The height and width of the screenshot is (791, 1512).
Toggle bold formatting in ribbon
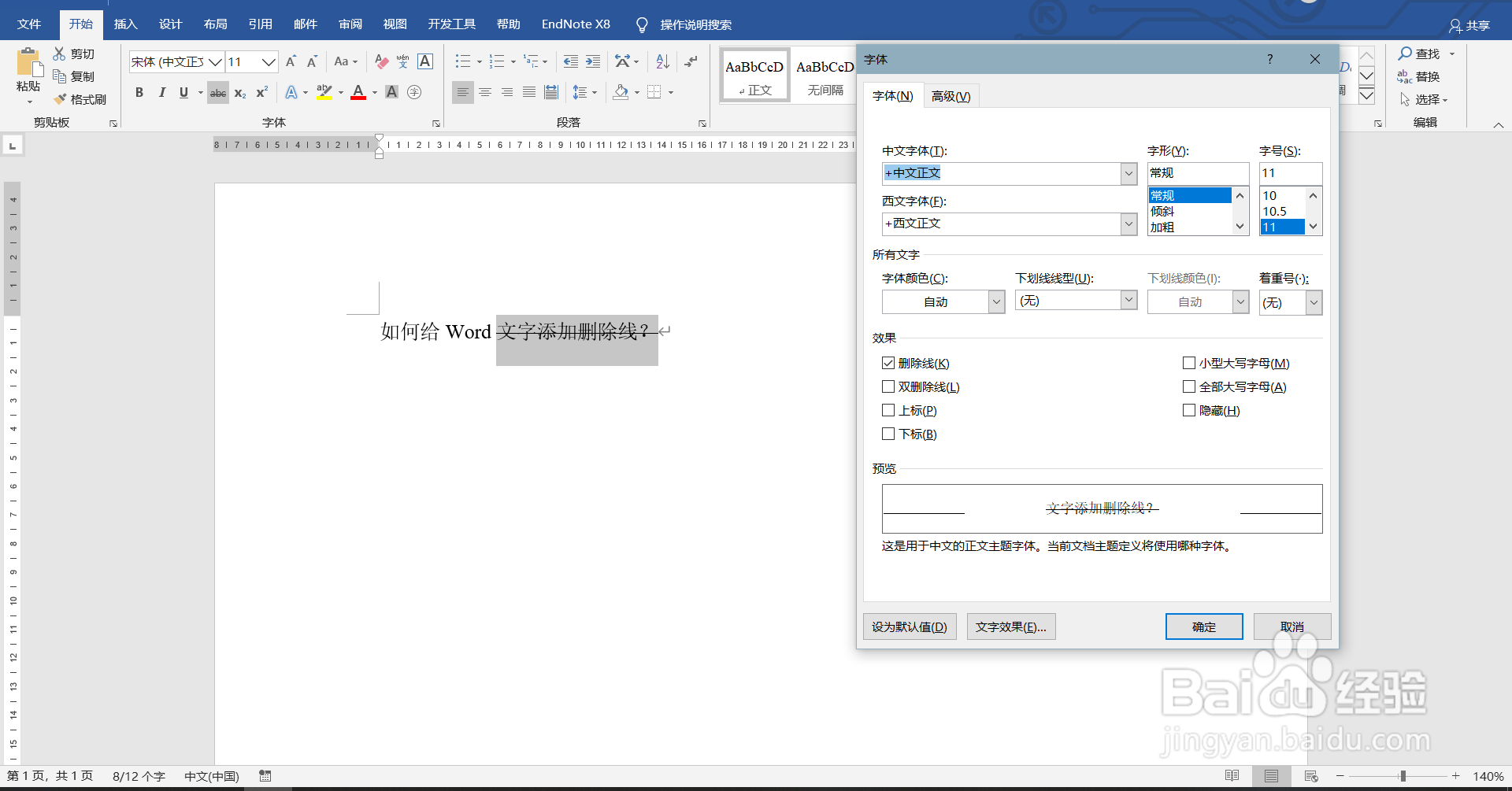coord(139,92)
